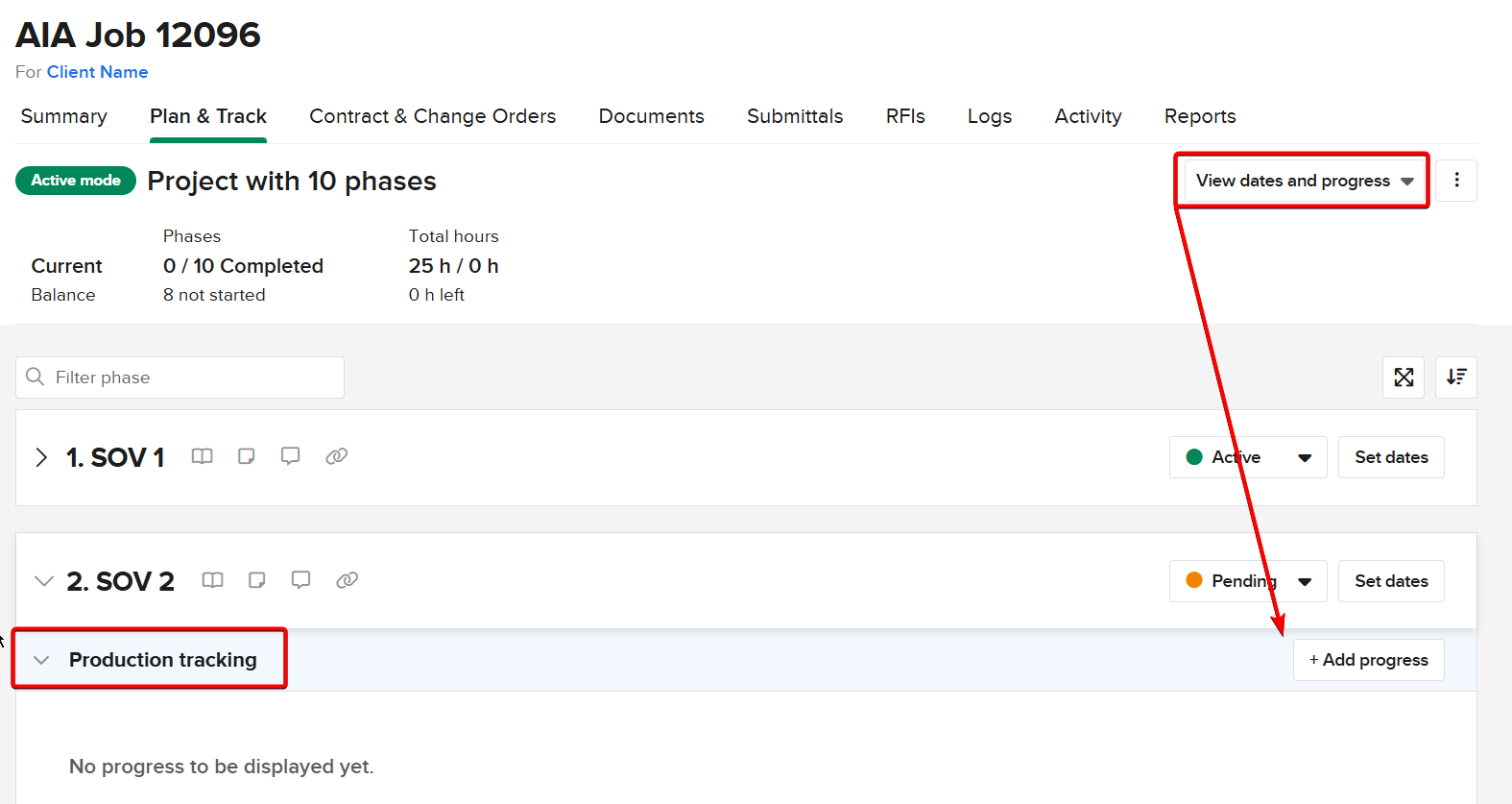
Task: Click the expand-all phases icon
Action: coord(1403,378)
